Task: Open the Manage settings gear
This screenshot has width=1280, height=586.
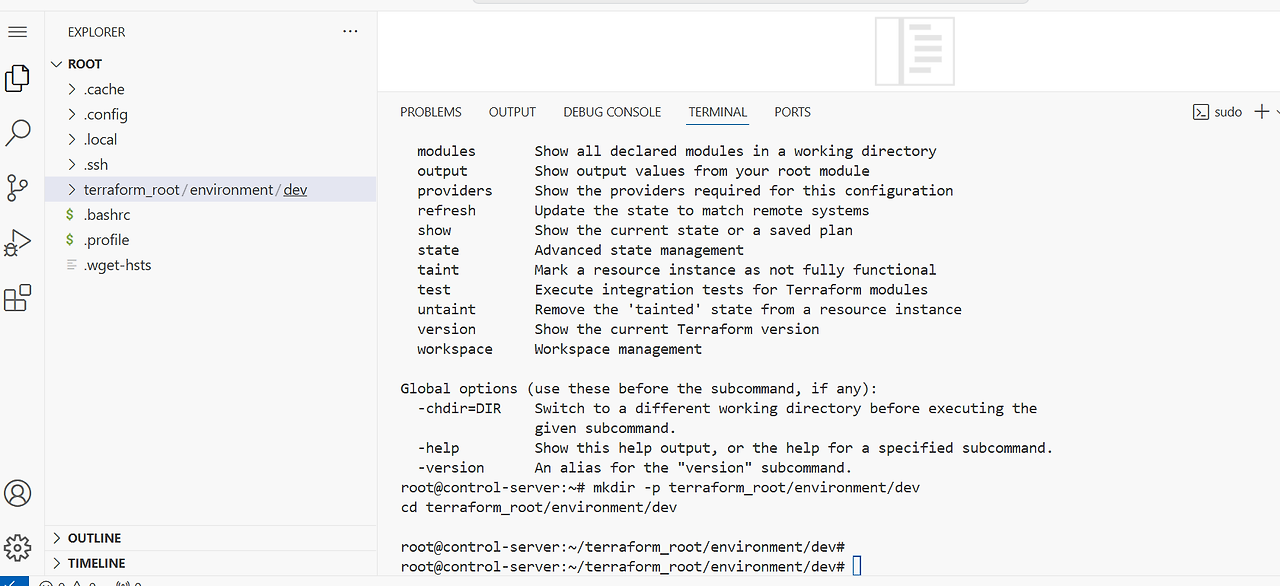Action: click(17, 548)
